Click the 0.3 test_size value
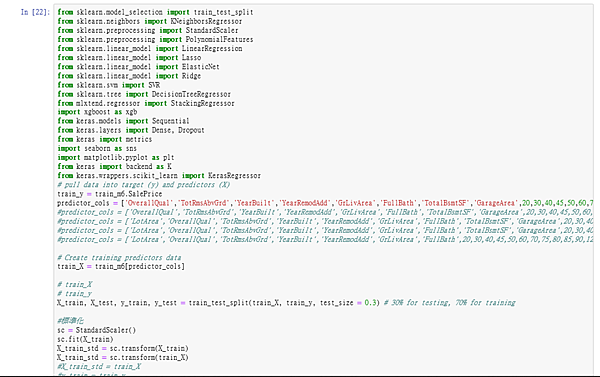The width and height of the screenshot is (600, 377). (370, 303)
